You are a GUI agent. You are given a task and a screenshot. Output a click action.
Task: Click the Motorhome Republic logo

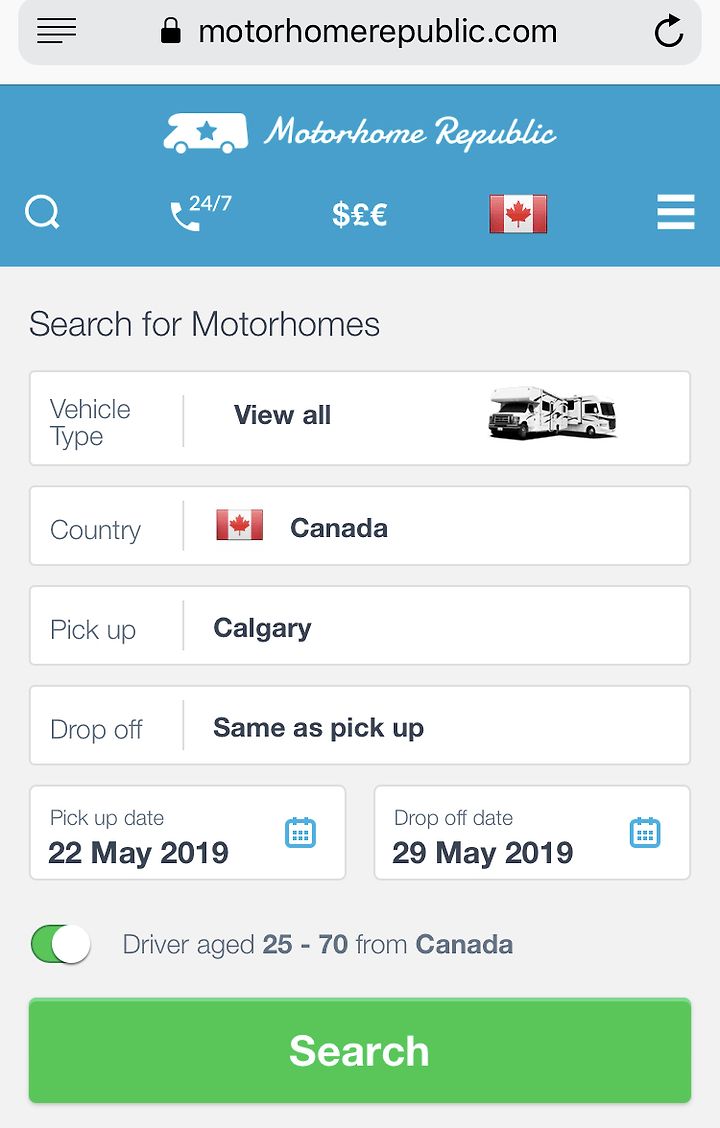[360, 133]
